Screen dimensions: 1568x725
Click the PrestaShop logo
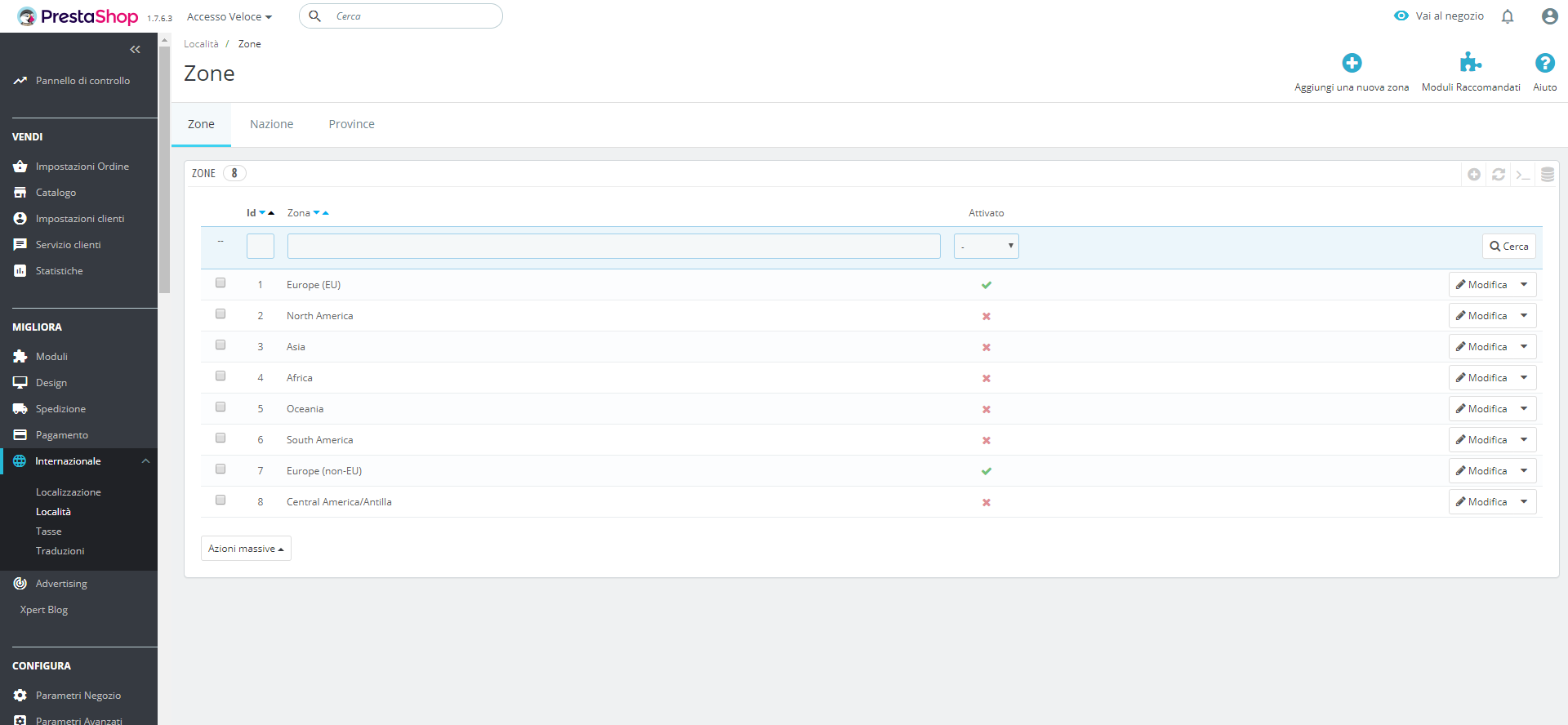[78, 16]
